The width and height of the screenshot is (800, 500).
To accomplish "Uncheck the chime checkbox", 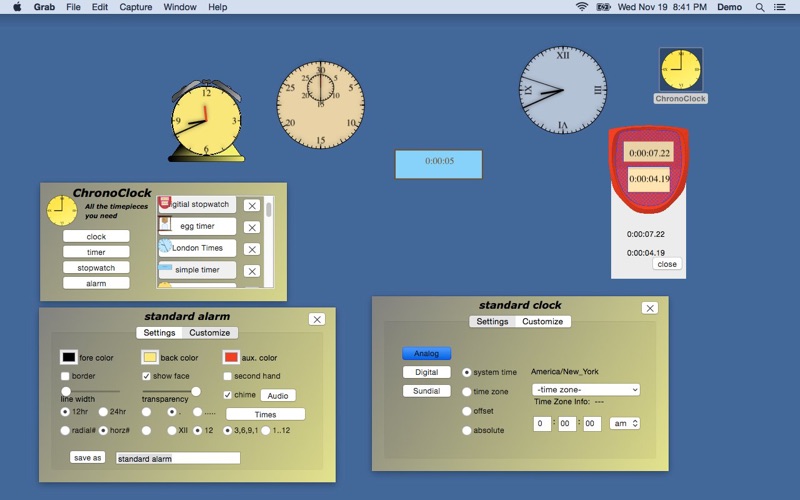I will (228, 394).
